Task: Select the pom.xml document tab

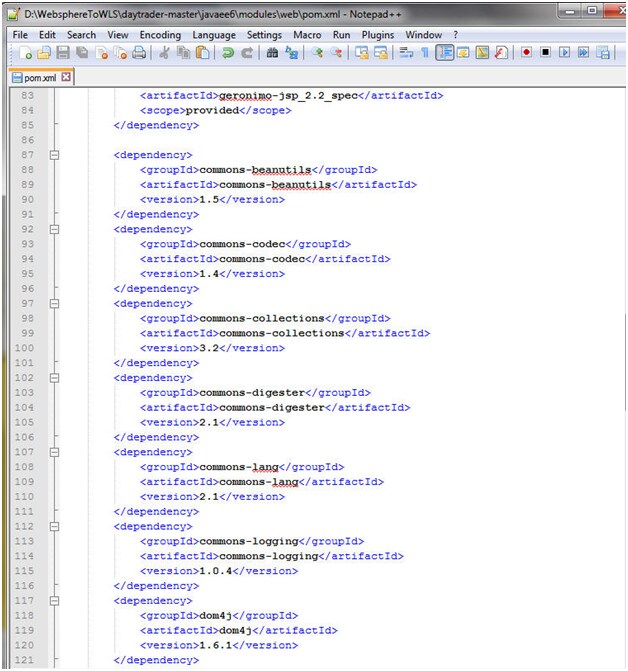Action: (40, 77)
